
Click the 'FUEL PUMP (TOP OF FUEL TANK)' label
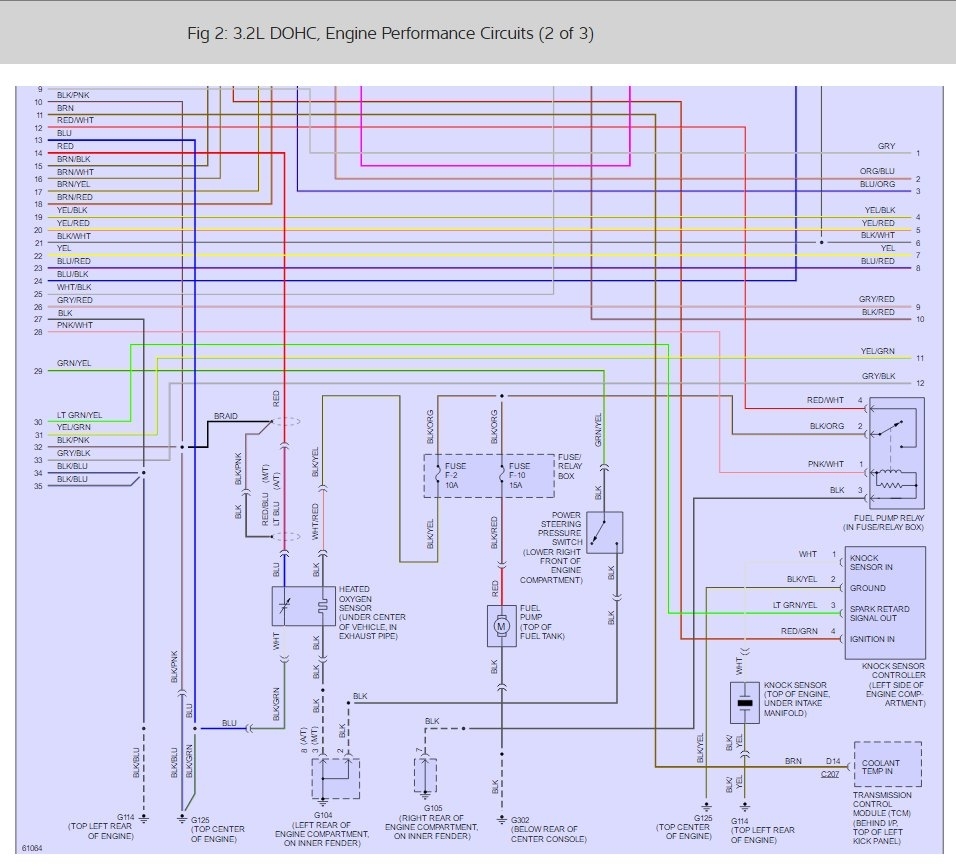(x=542, y=622)
